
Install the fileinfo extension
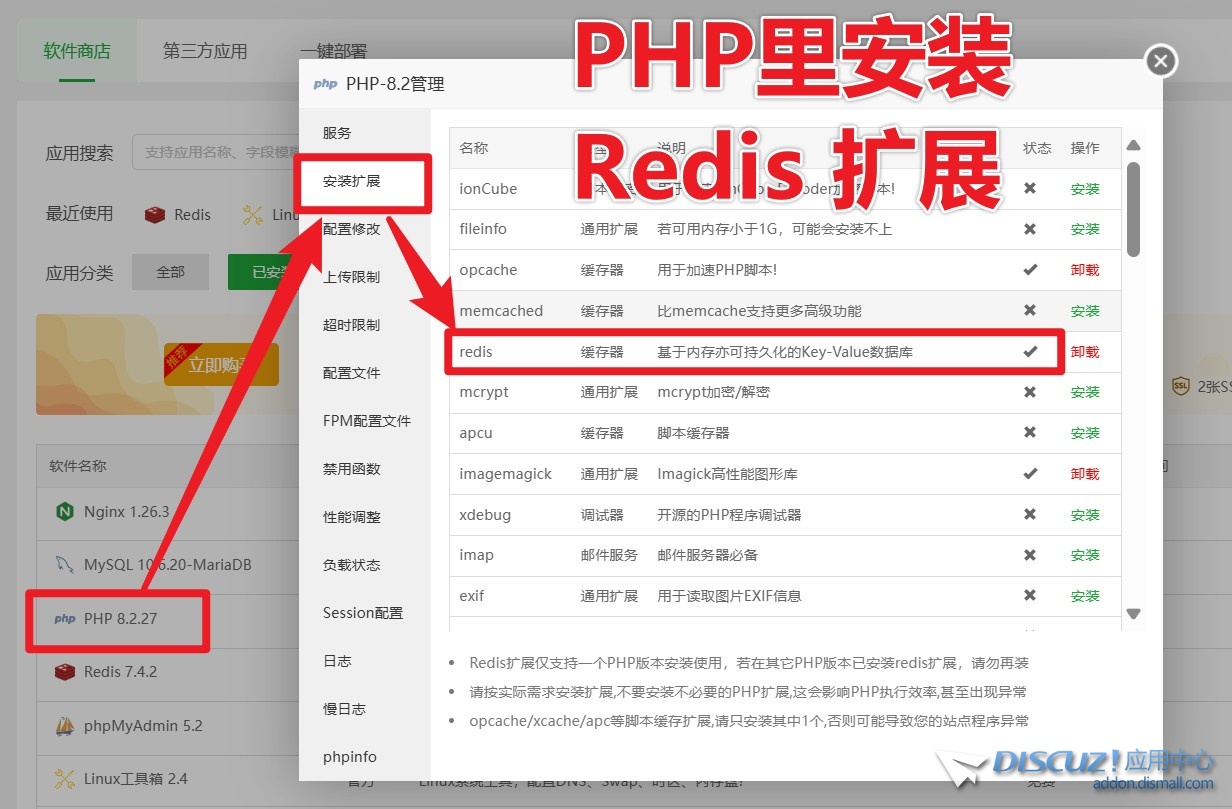coord(1085,229)
